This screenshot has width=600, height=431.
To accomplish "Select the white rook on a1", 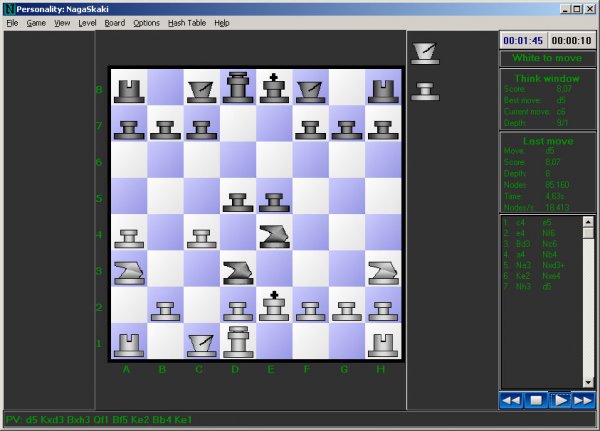I will [x=128, y=342].
